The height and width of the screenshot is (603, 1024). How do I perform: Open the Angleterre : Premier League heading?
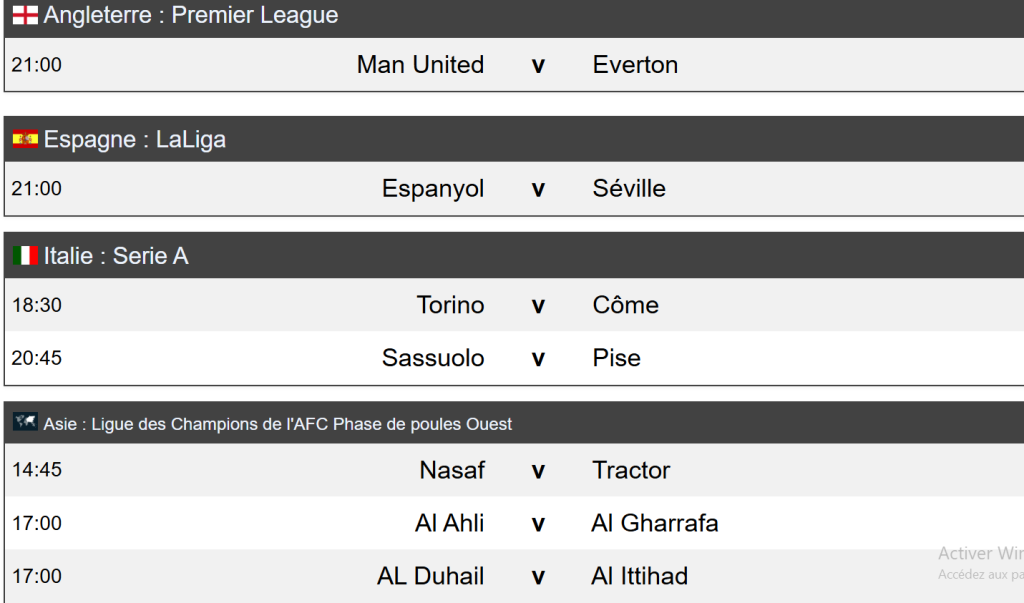(191, 16)
